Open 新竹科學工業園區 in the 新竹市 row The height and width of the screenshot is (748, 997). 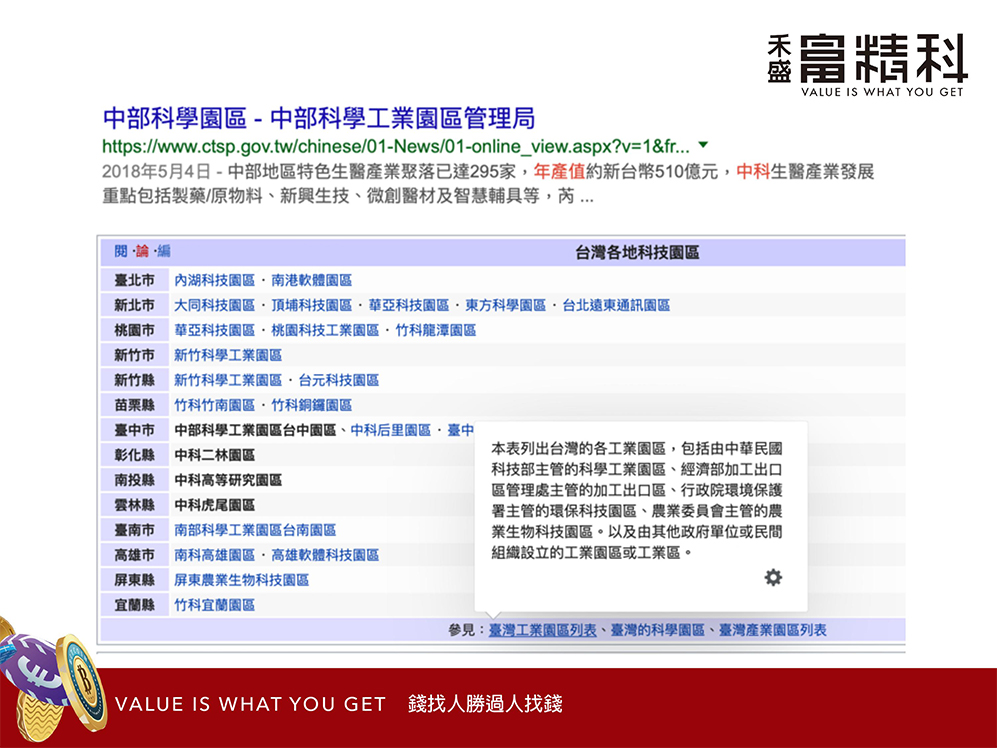click(228, 355)
